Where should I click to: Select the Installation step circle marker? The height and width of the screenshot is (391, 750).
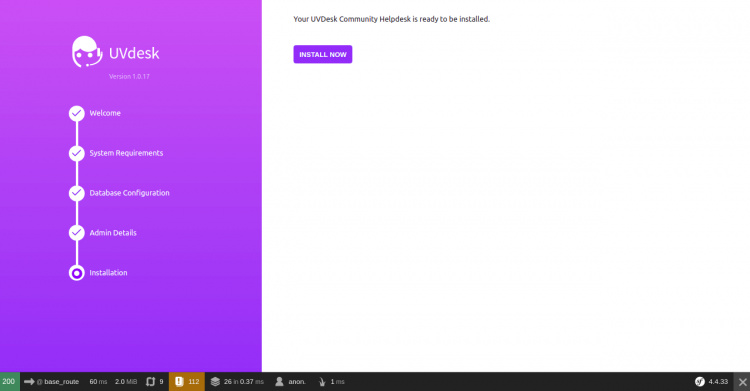[x=77, y=273]
